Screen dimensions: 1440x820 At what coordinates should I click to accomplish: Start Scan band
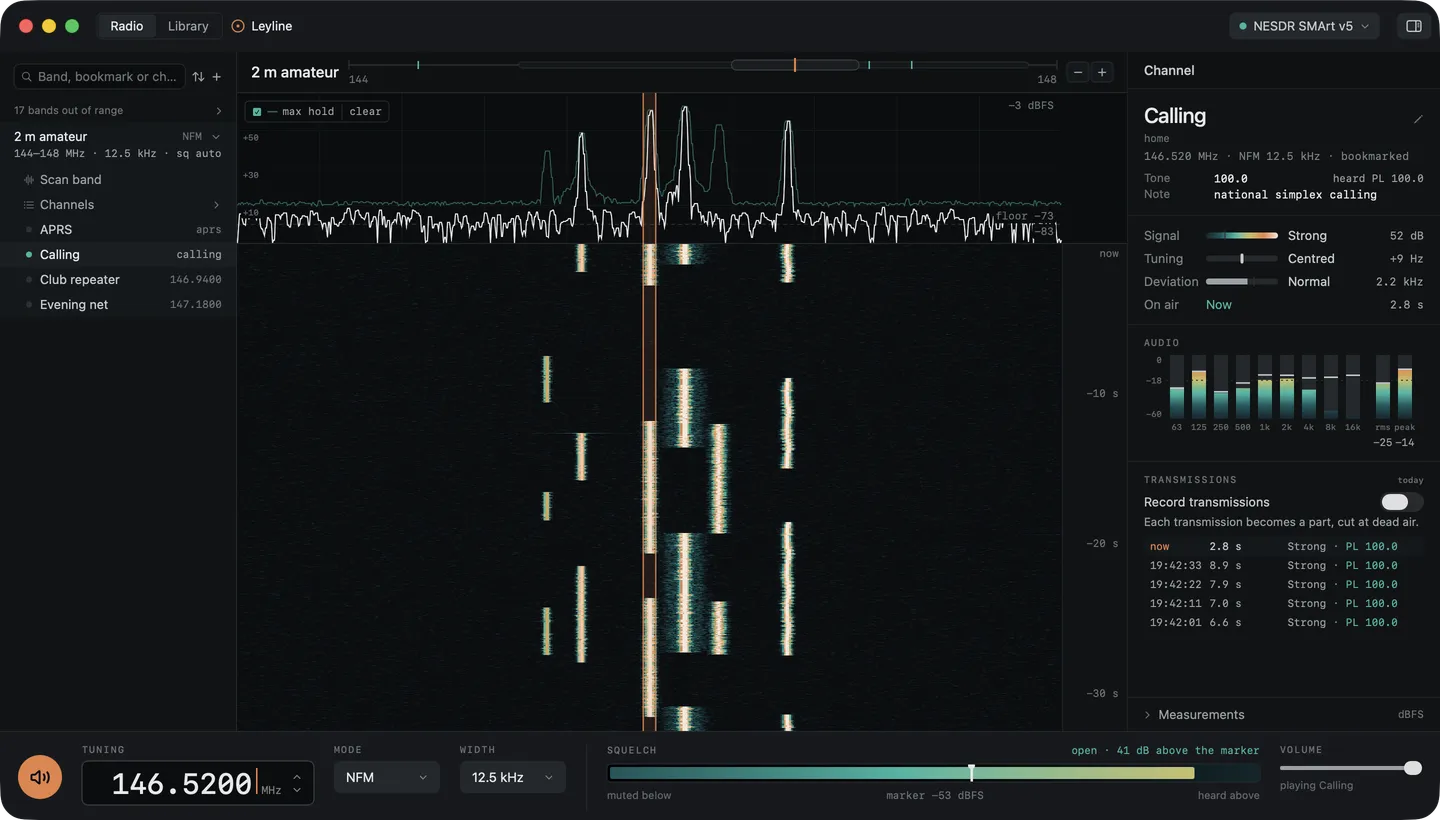pyautogui.click(x=118, y=180)
